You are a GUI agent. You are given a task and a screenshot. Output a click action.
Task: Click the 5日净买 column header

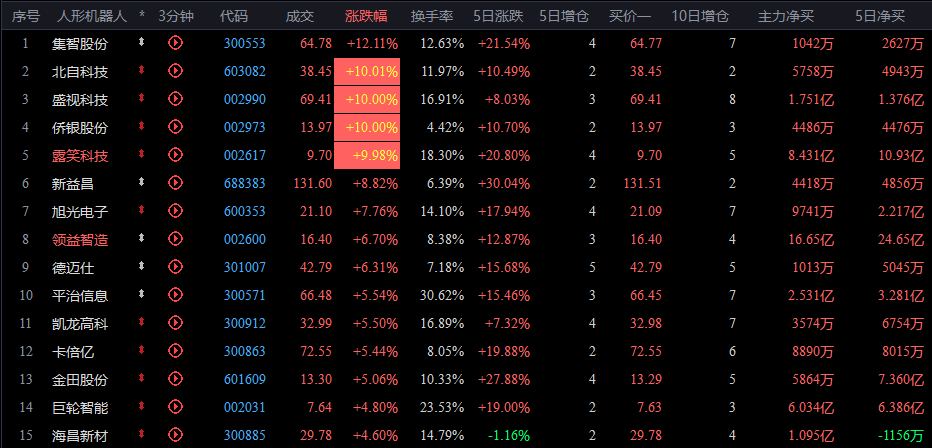coord(880,16)
